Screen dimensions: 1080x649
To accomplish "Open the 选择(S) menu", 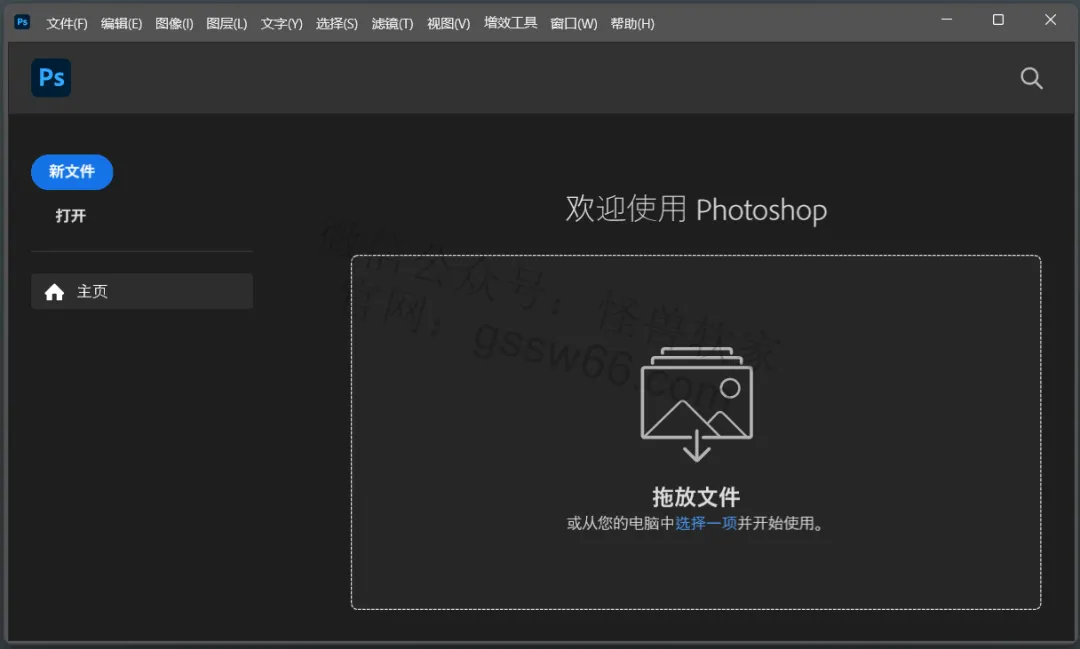I will pyautogui.click(x=337, y=23).
